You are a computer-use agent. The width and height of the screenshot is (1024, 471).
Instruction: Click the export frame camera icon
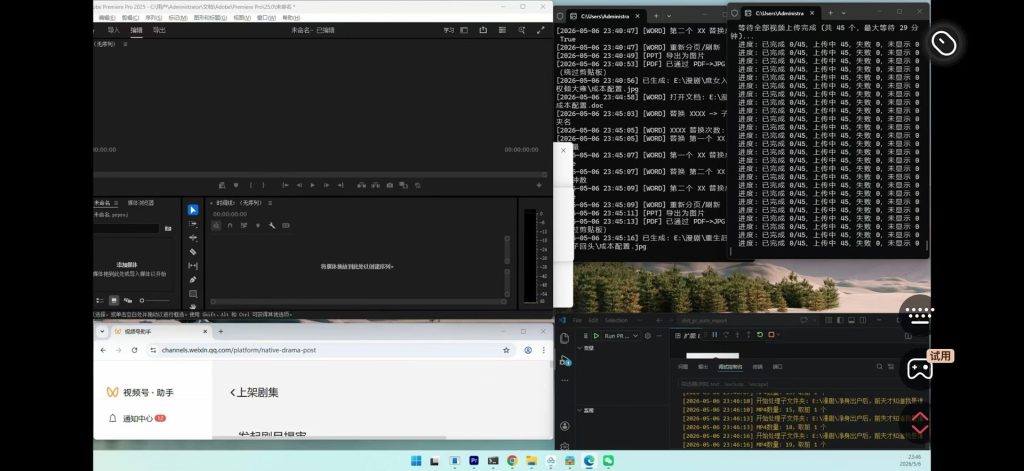pyautogui.click(x=390, y=186)
